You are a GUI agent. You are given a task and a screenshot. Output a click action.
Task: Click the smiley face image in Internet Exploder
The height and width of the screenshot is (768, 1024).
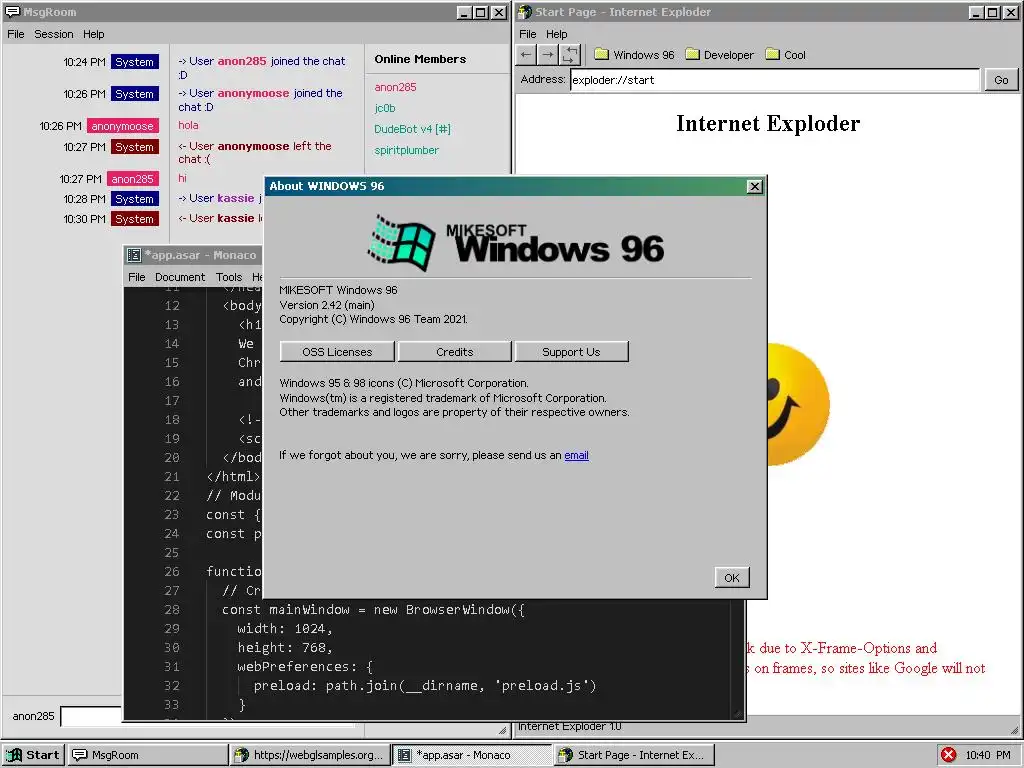click(x=798, y=405)
